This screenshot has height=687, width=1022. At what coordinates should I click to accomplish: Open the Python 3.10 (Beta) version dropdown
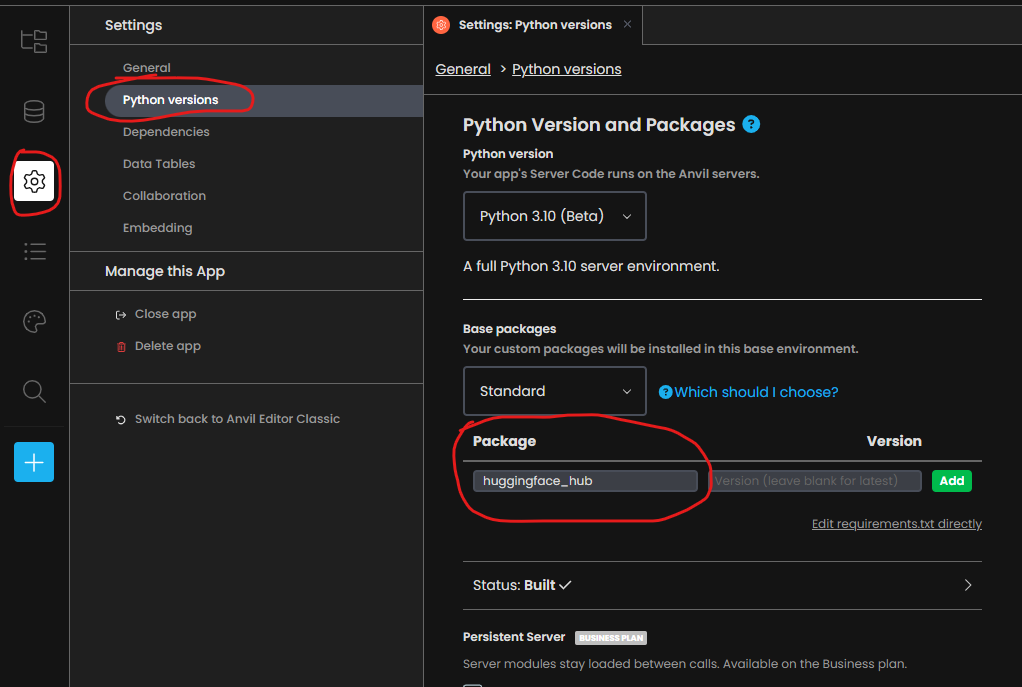(x=554, y=216)
